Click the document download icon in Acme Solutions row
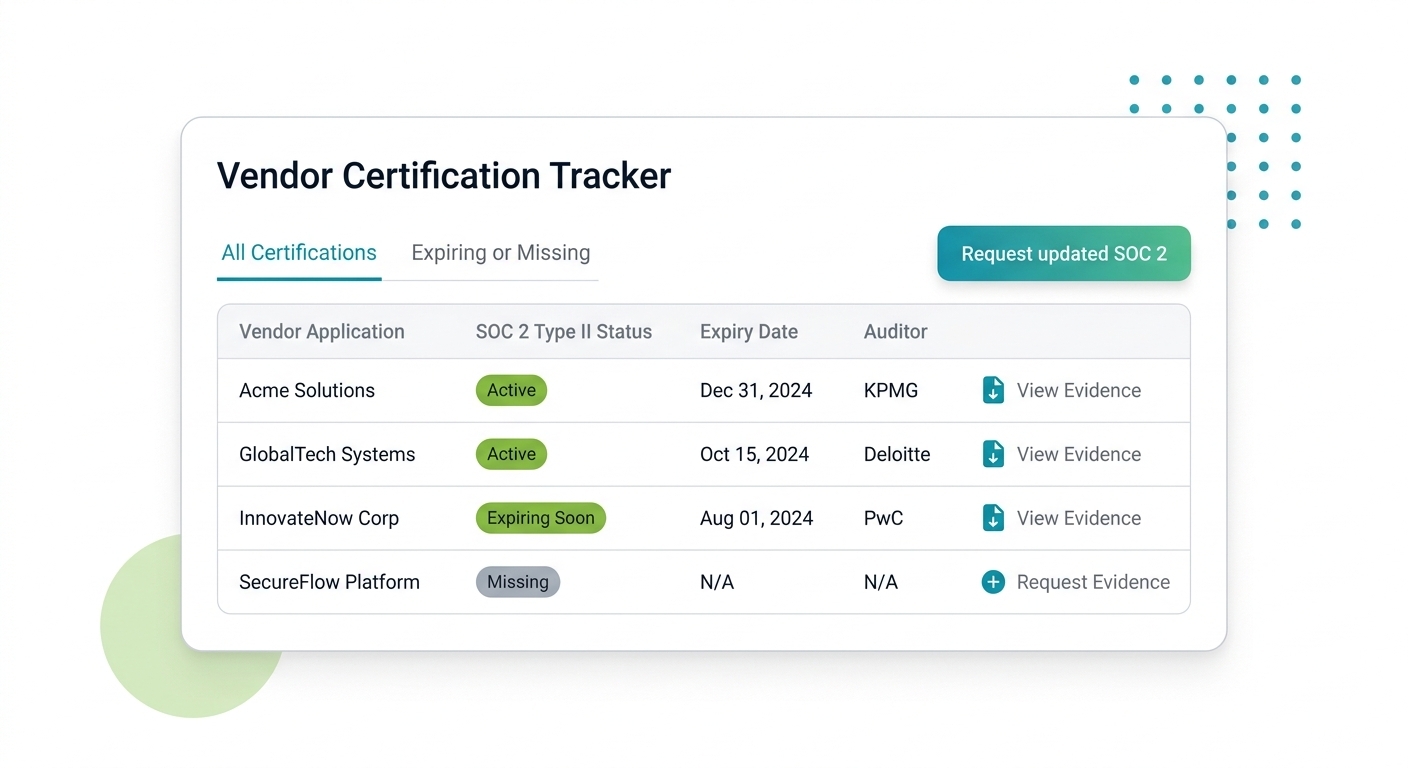Screen dimensions: 1408x768 [x=993, y=390]
